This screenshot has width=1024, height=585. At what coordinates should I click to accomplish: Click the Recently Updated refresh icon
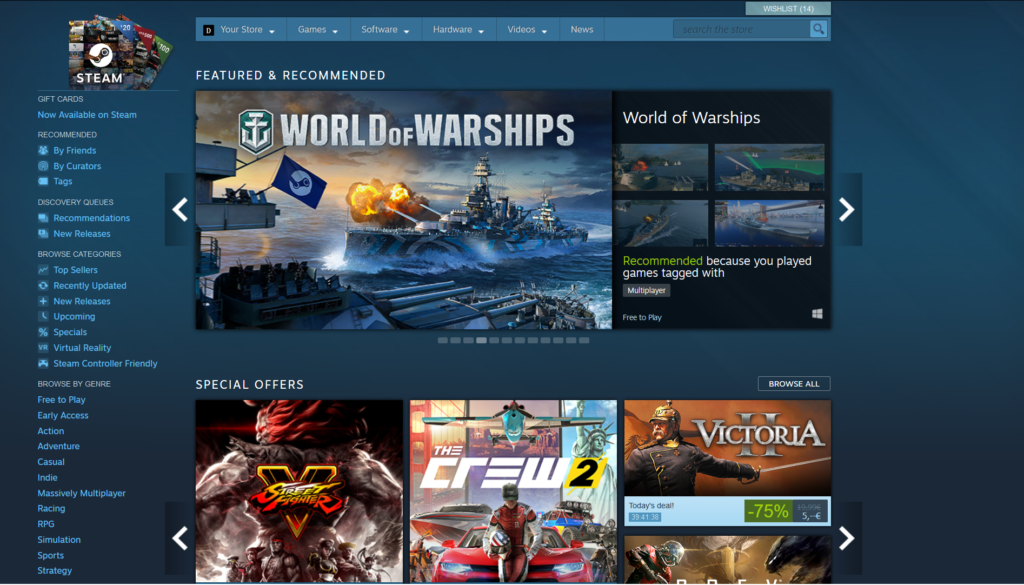click(x=43, y=285)
